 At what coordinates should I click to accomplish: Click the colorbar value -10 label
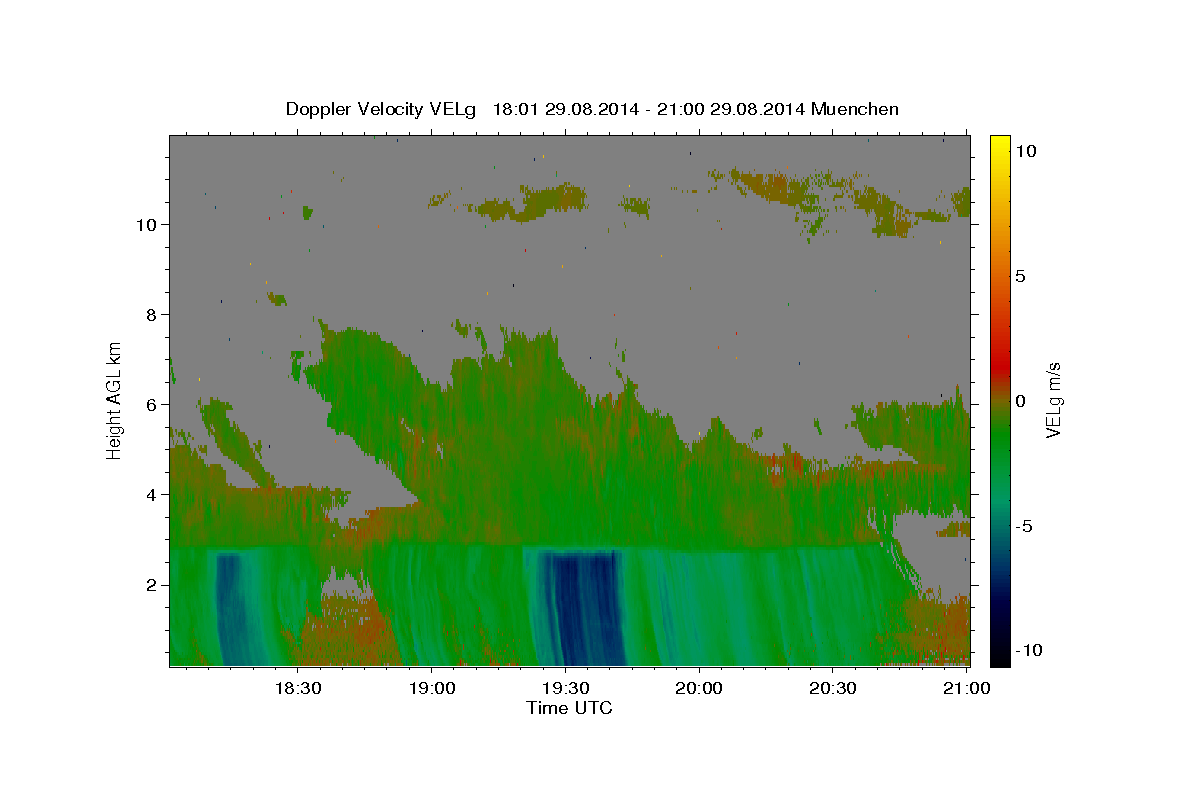click(1027, 650)
